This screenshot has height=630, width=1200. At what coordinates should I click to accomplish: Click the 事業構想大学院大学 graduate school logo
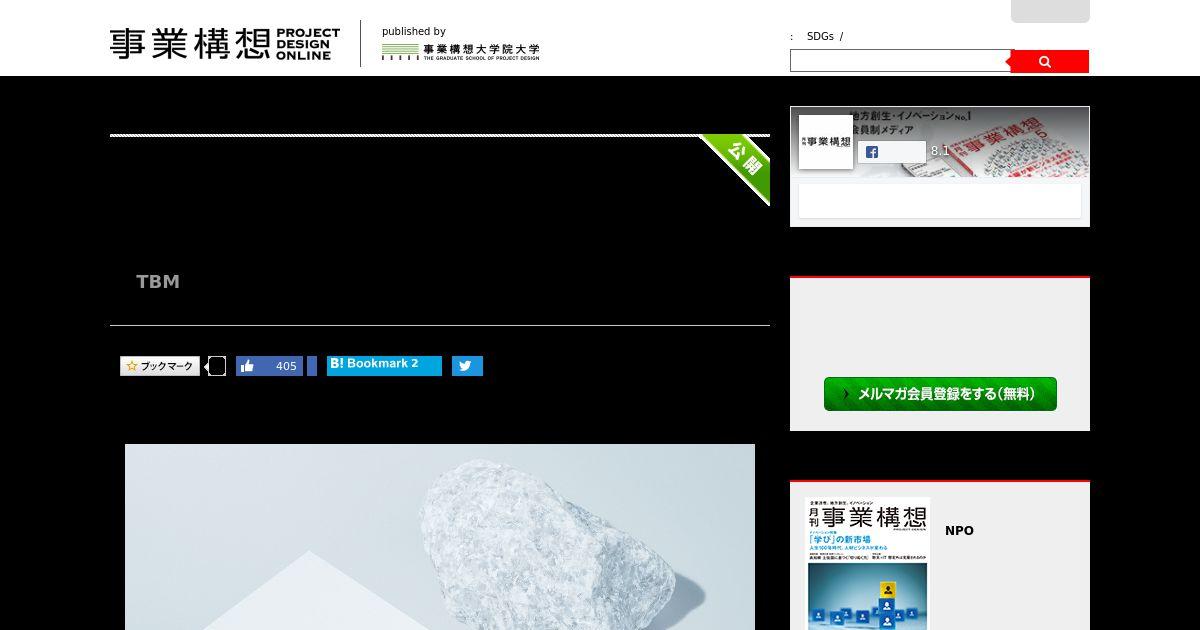click(x=460, y=51)
